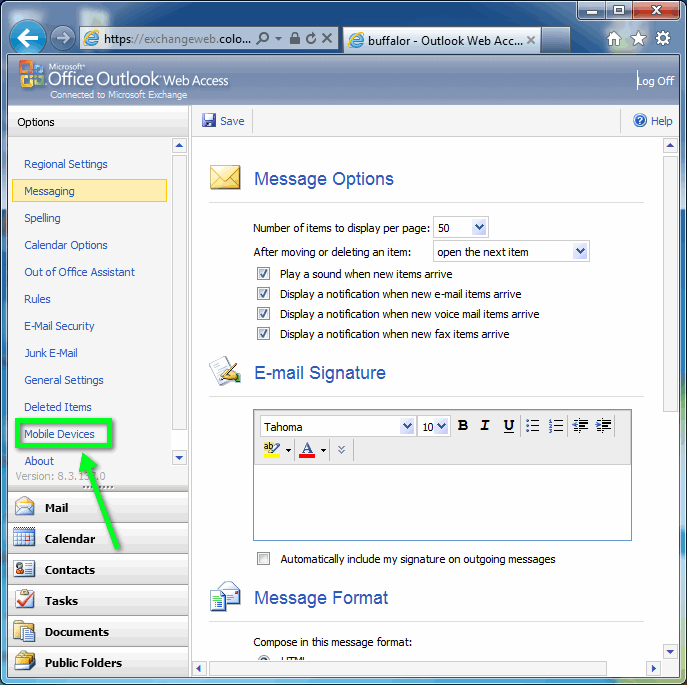687x685 pixels.
Task: Open the browser Tools gear icon
Action: [663, 39]
